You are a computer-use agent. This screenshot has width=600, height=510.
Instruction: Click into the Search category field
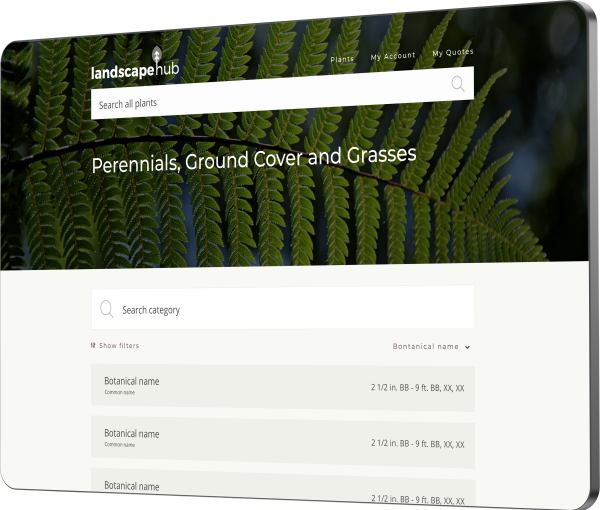tap(290, 310)
